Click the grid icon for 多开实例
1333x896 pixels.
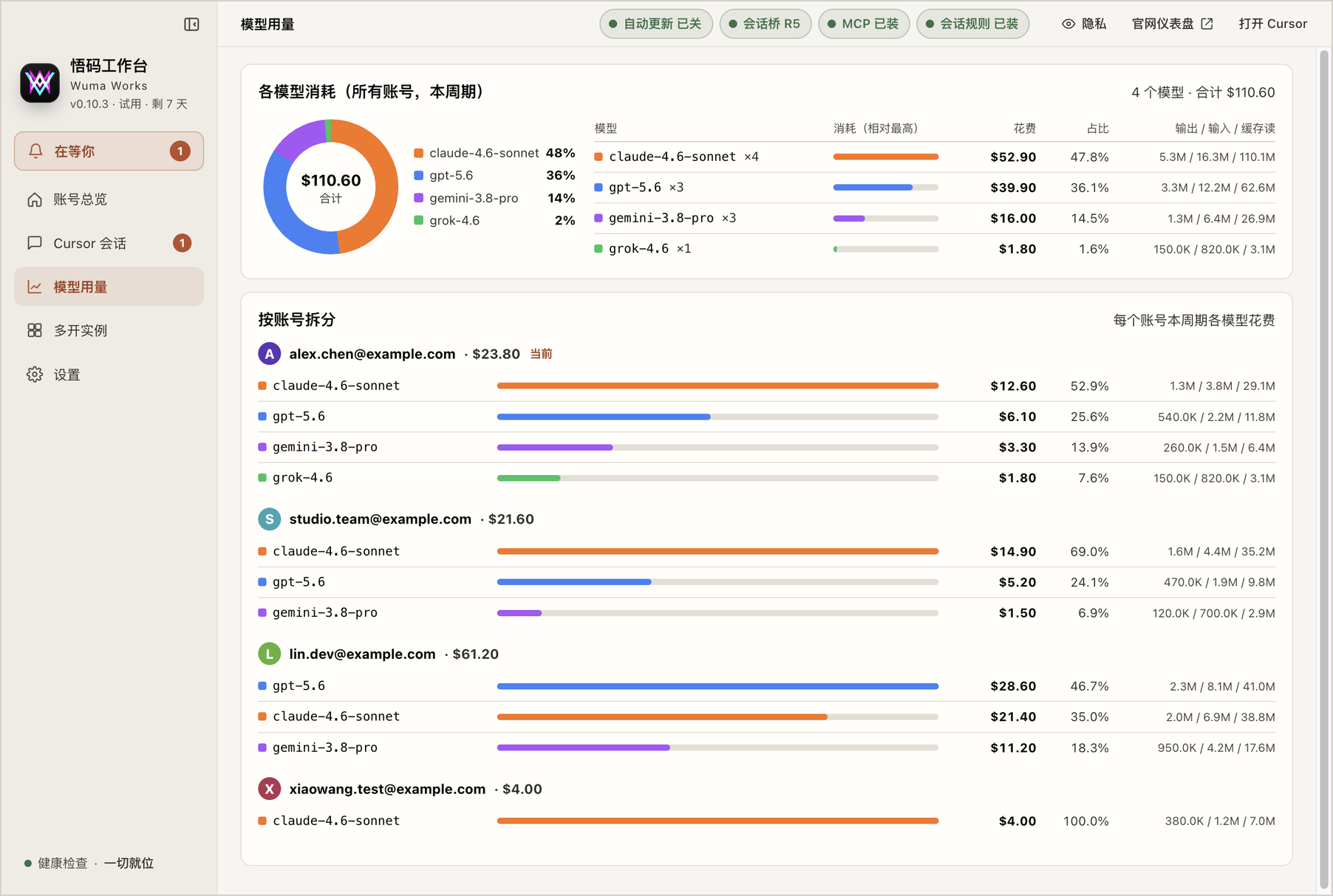click(x=35, y=330)
